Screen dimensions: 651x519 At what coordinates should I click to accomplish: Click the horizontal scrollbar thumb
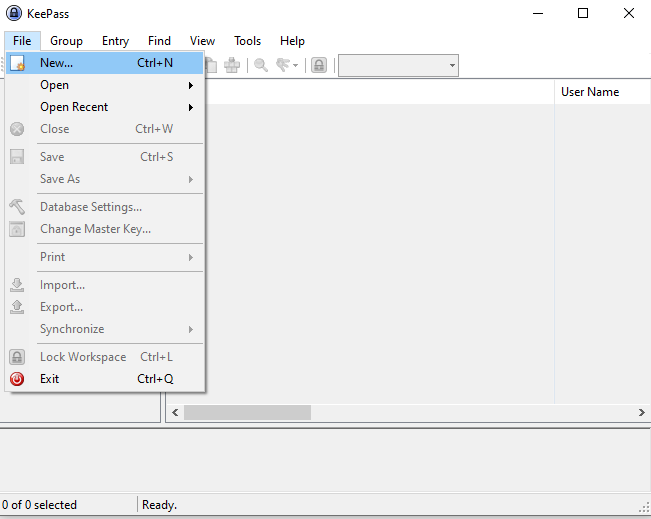(247, 413)
